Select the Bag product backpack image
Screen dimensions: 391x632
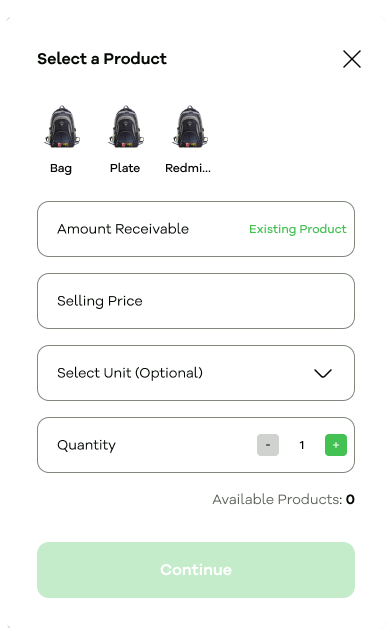pyautogui.click(x=62, y=127)
